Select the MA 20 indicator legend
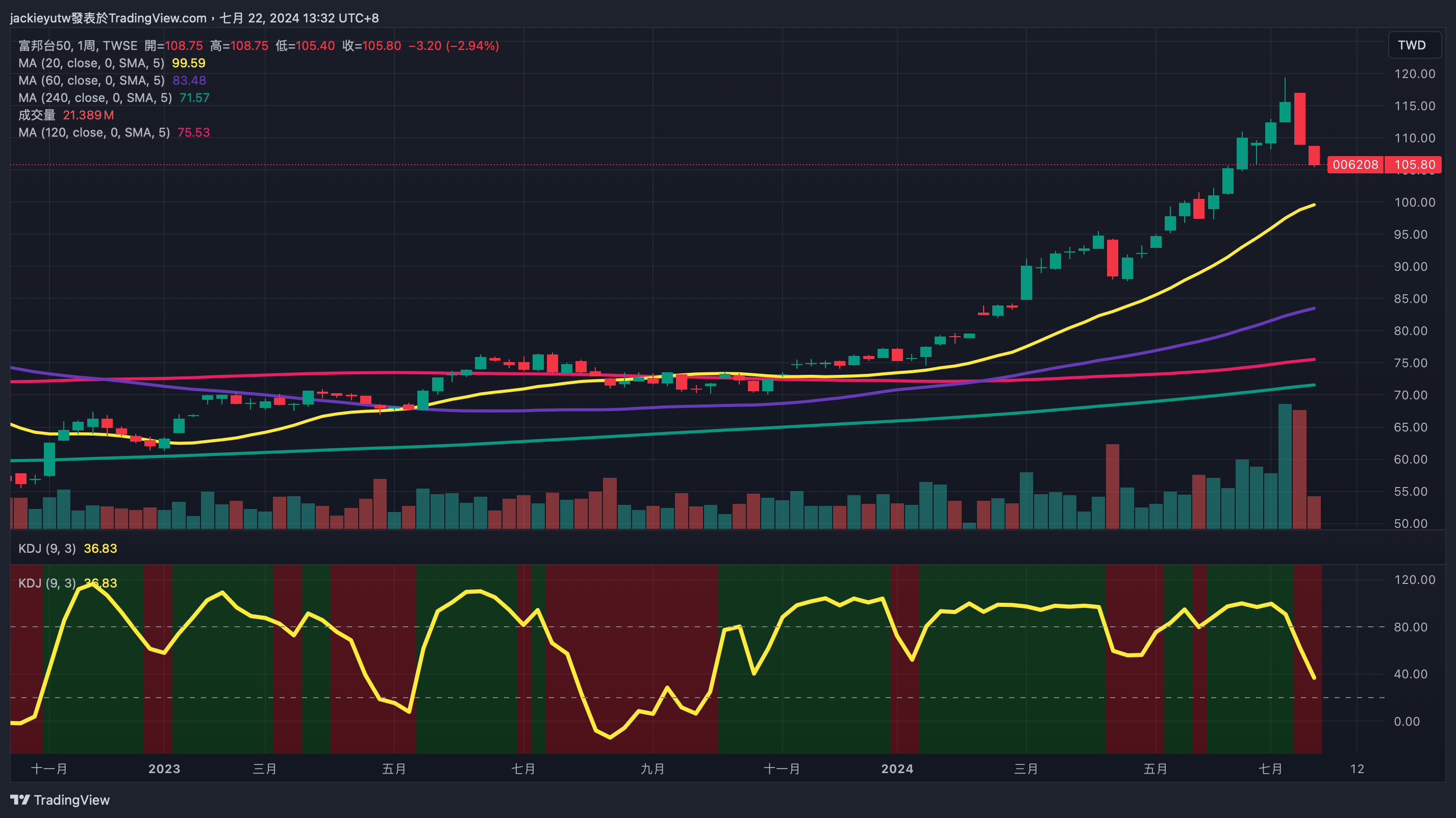1456x818 pixels. [91, 63]
